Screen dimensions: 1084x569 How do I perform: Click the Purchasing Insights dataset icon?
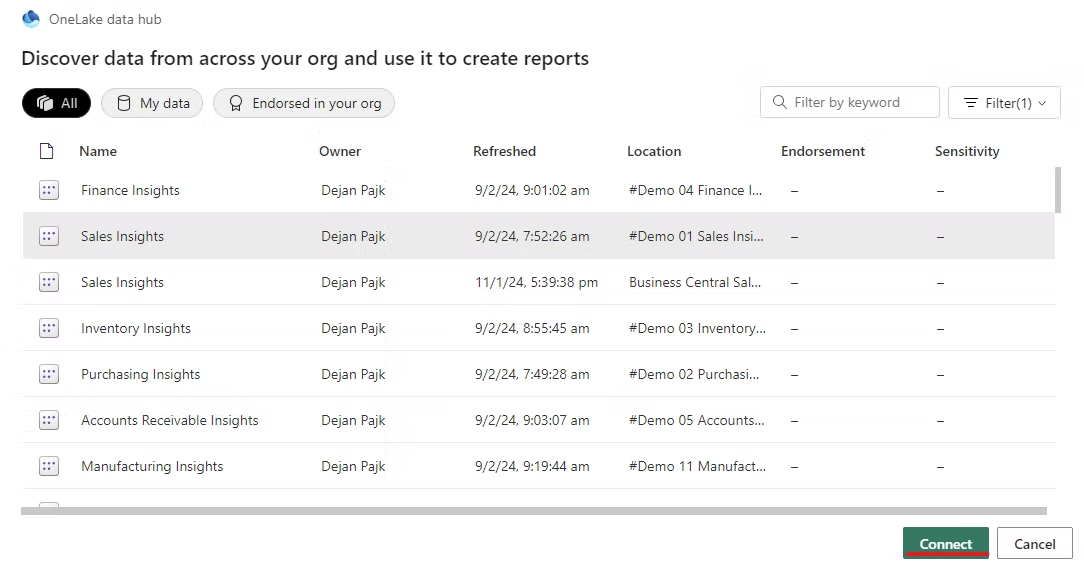[x=49, y=374]
